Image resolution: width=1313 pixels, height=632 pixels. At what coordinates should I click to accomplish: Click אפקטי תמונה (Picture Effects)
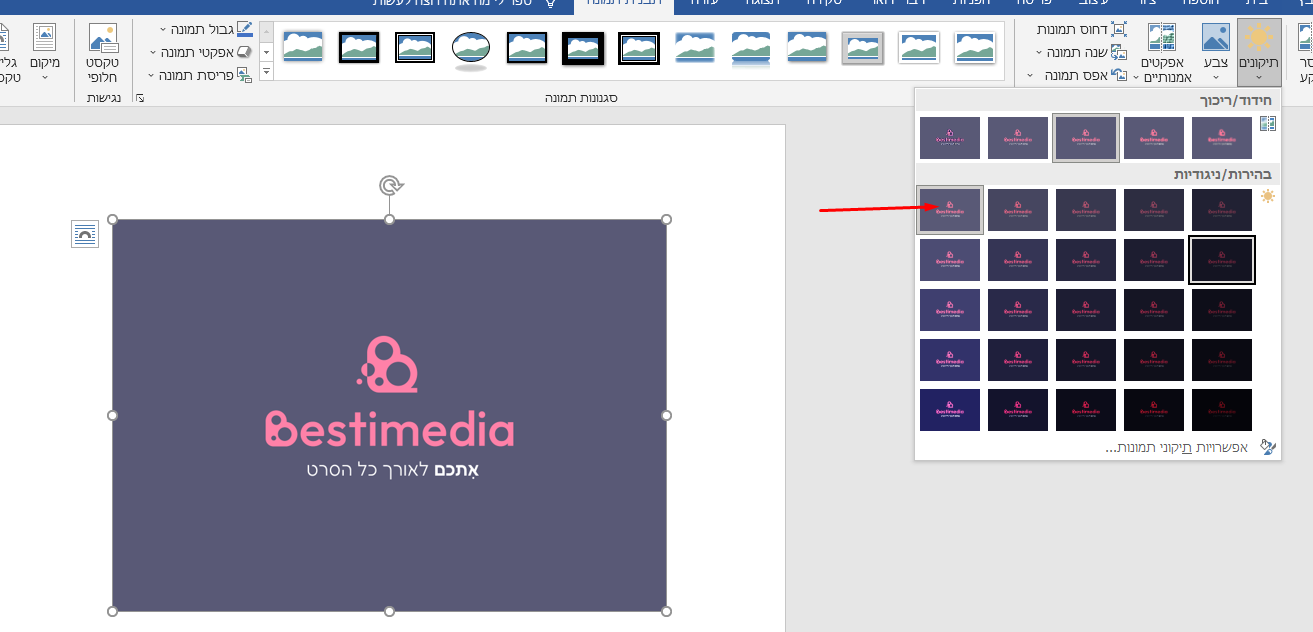pos(201,52)
